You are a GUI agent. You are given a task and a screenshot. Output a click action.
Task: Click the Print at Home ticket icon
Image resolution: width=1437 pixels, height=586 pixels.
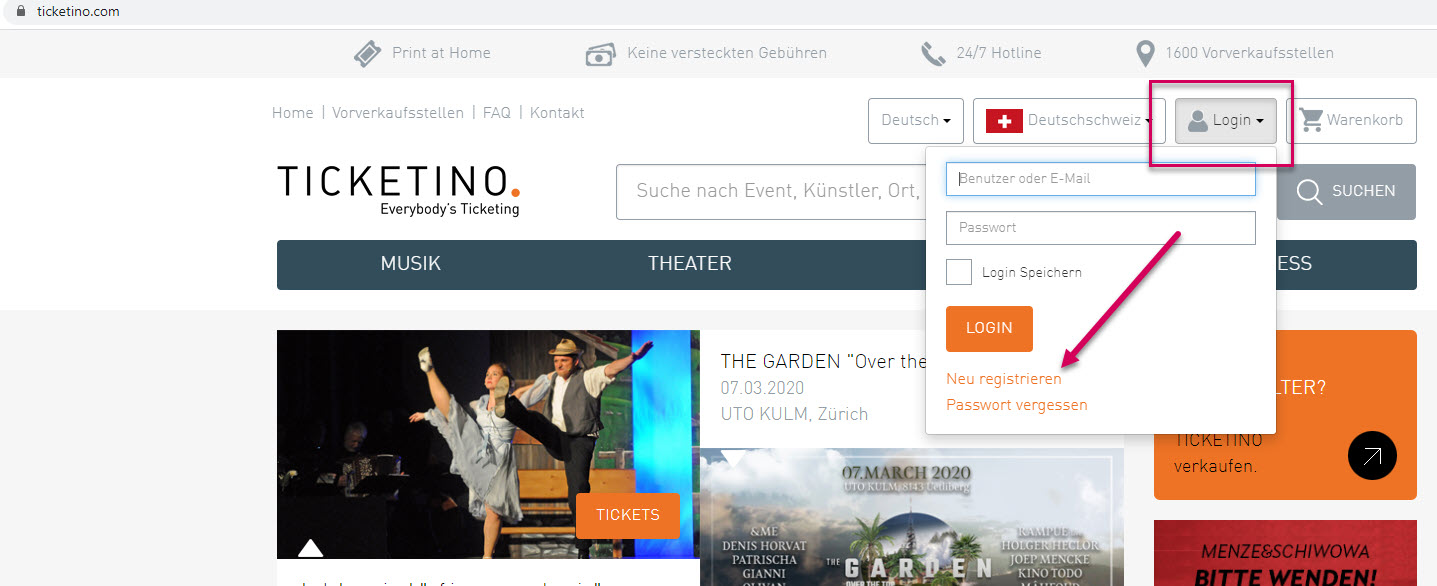tap(368, 53)
